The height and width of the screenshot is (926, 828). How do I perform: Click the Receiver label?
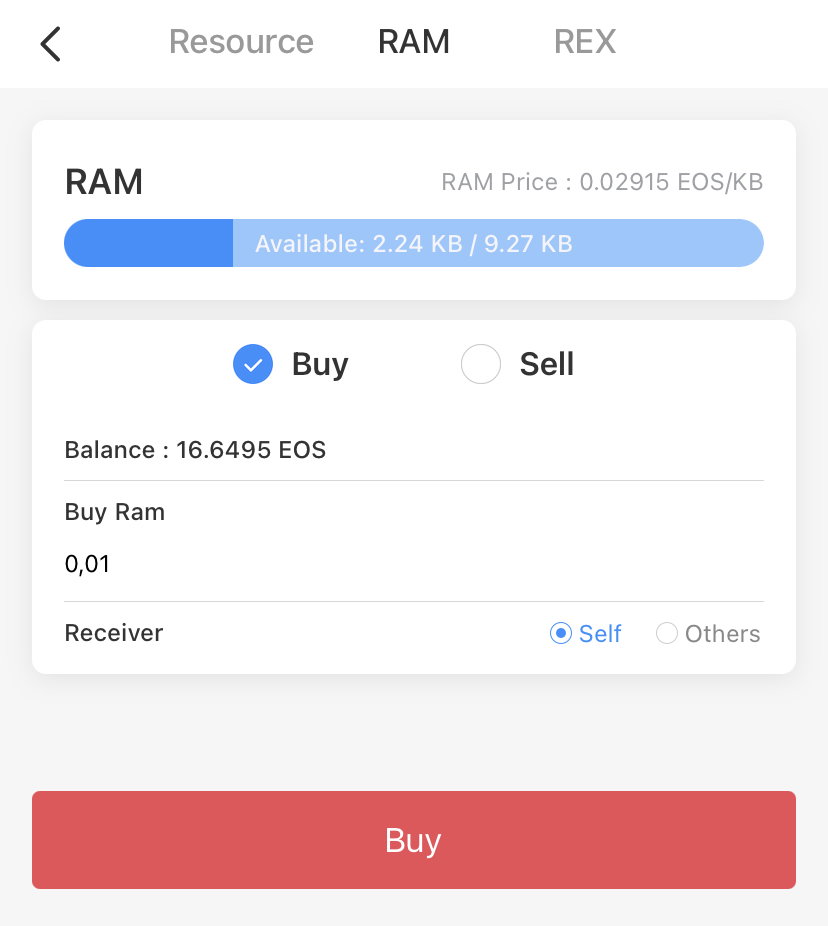[x=114, y=633]
